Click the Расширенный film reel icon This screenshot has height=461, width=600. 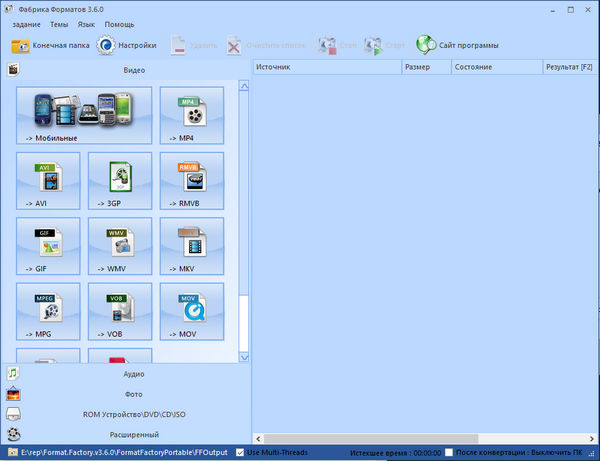tap(13, 434)
